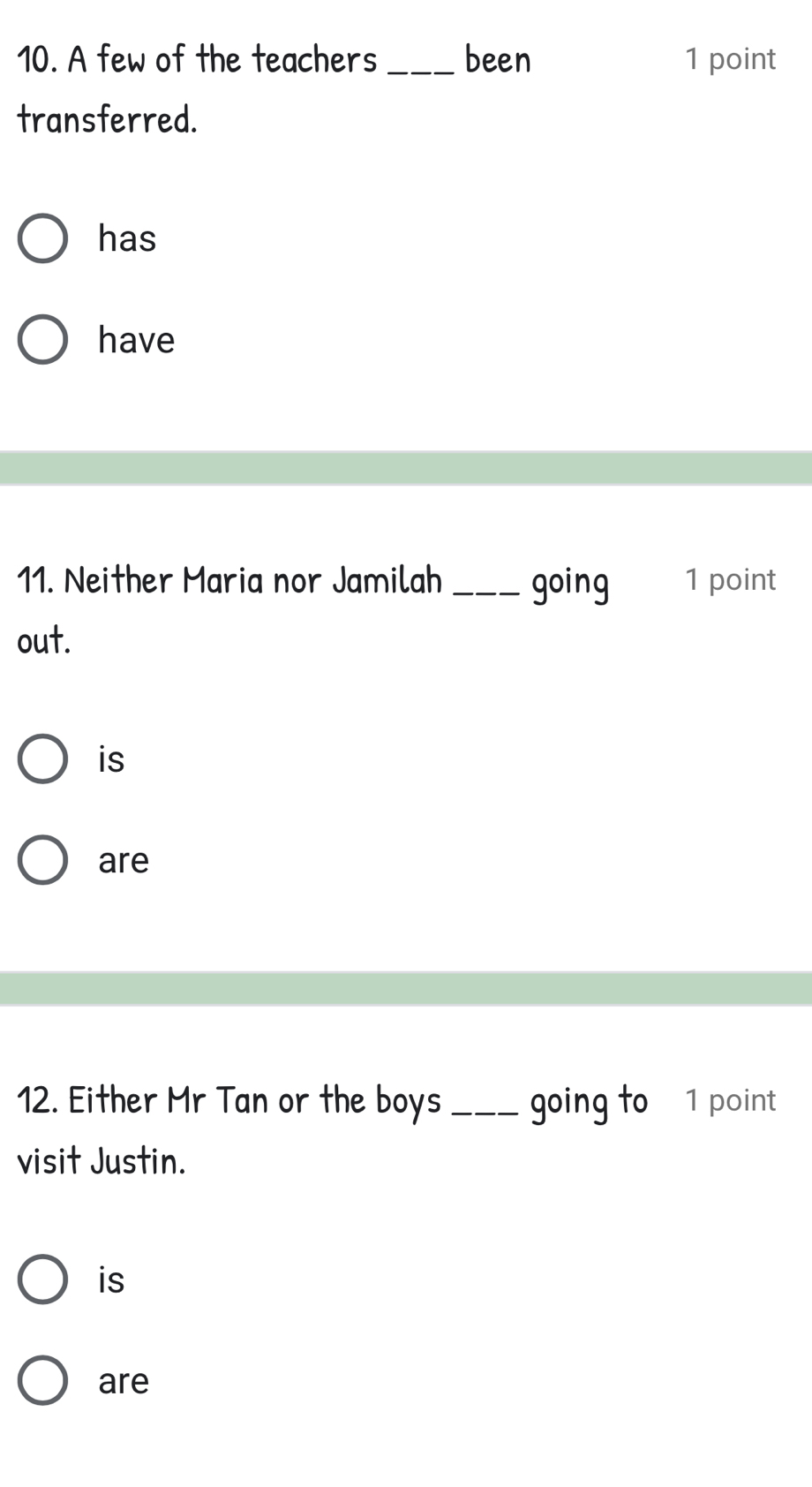Choose the correct answer "have" in question 10
Screen dimensions: 812x1487
(42, 339)
